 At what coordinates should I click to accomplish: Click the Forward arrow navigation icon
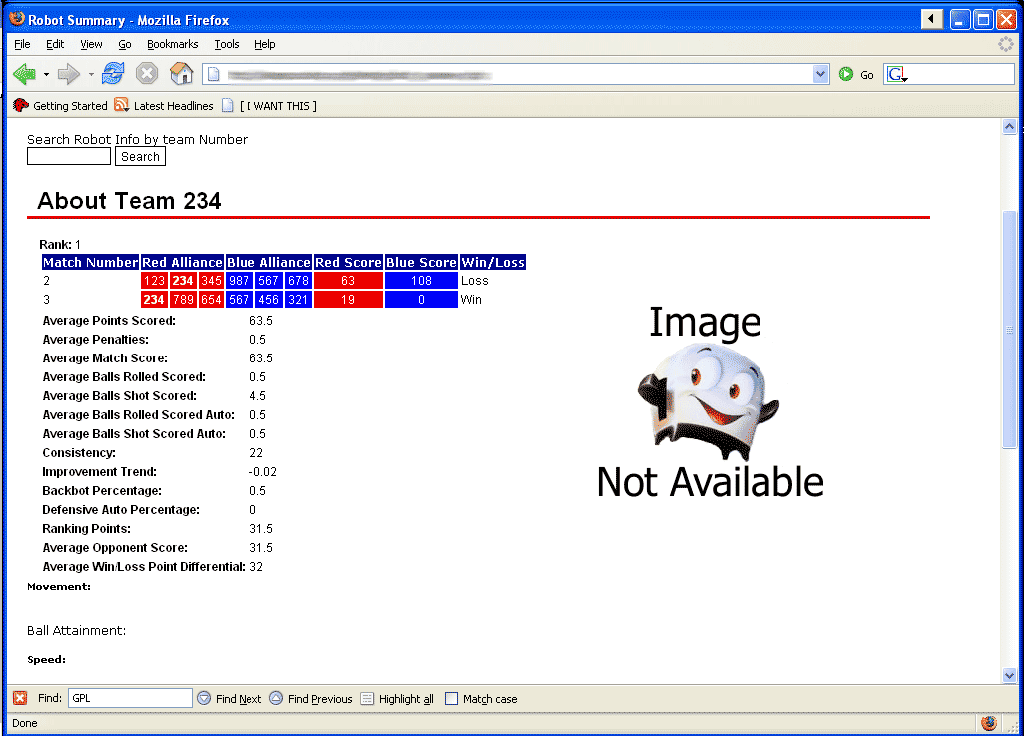point(69,74)
